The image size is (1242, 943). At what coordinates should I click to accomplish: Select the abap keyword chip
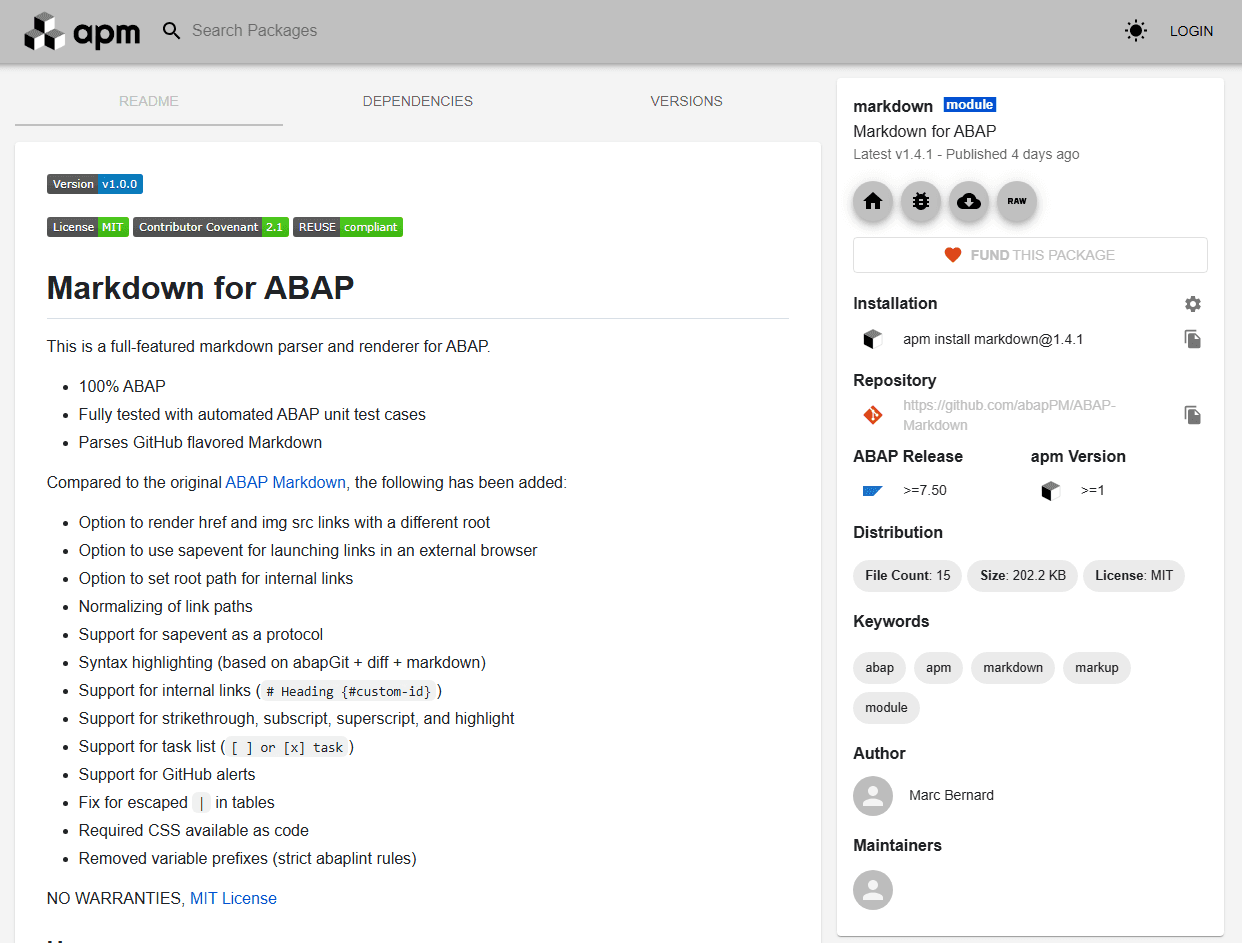tap(880, 668)
